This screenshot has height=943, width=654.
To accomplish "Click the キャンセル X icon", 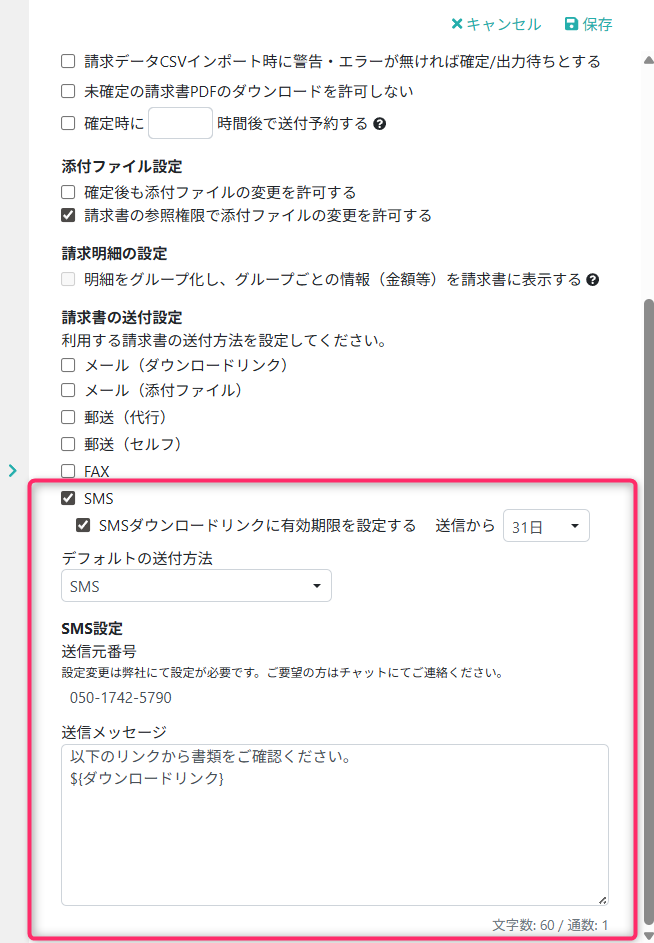I will point(457,24).
